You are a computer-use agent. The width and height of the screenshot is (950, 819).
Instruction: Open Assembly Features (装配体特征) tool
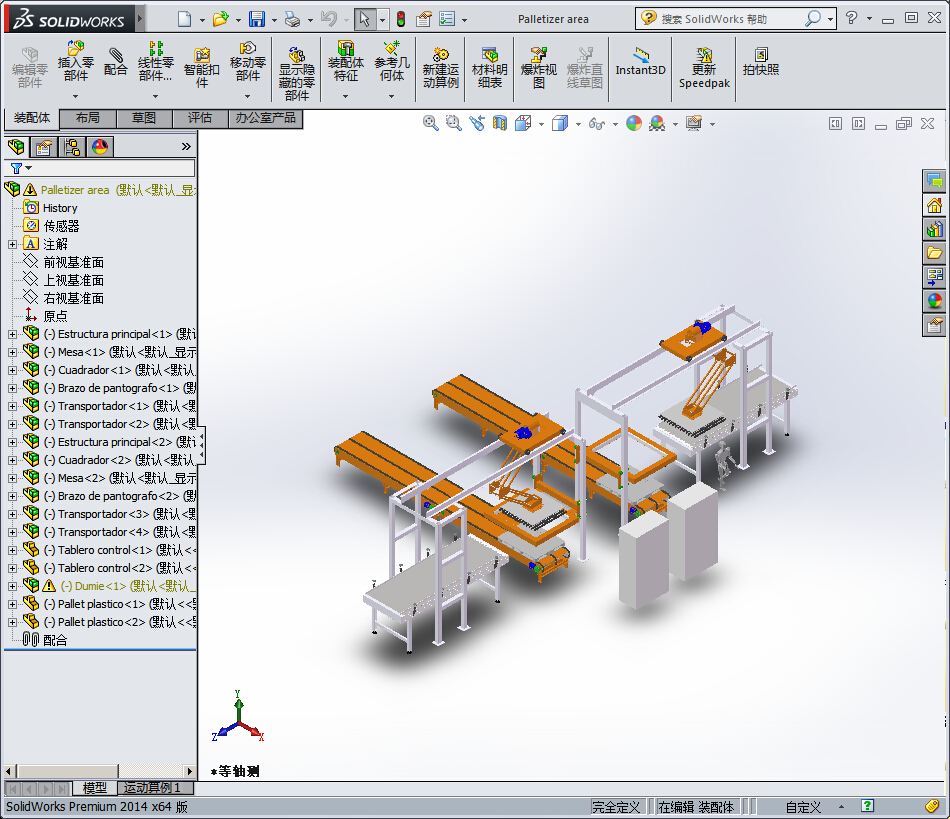(x=345, y=62)
